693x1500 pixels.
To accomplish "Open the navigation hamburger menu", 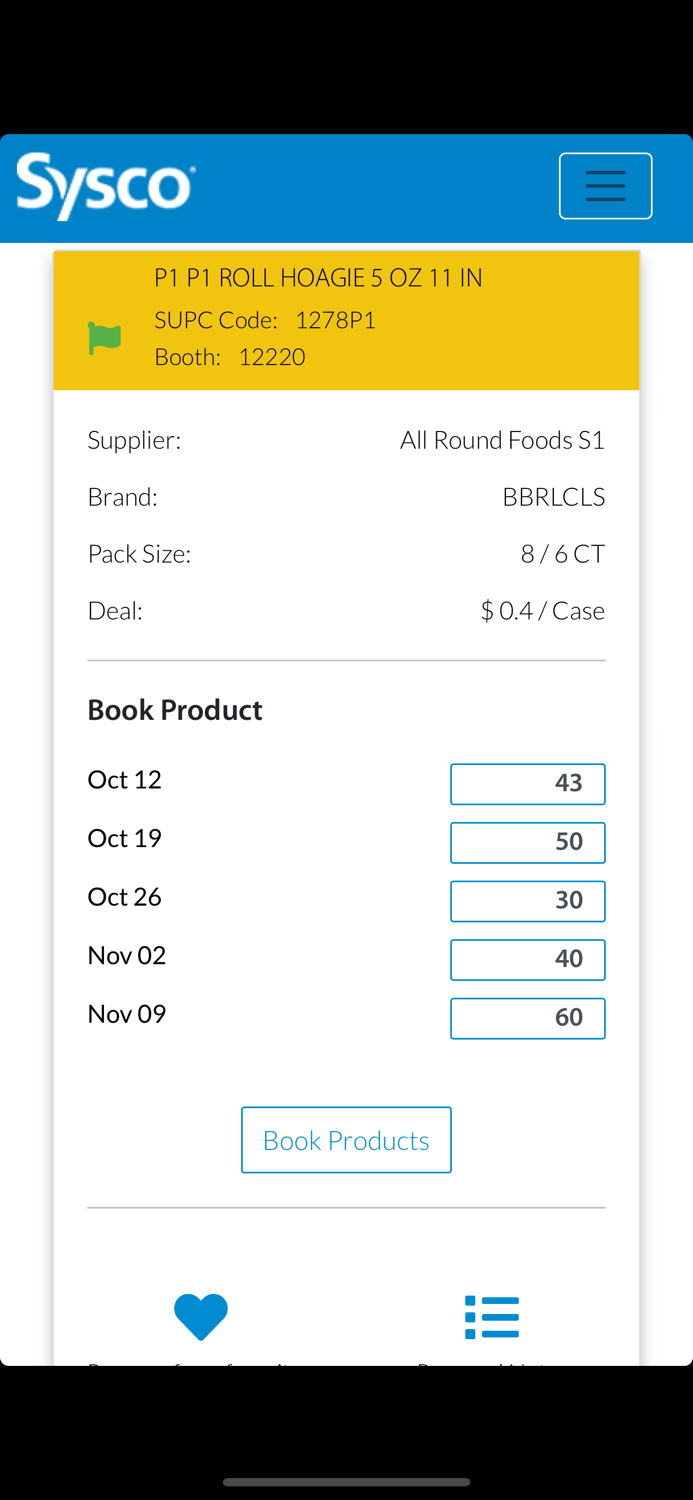I will (605, 185).
